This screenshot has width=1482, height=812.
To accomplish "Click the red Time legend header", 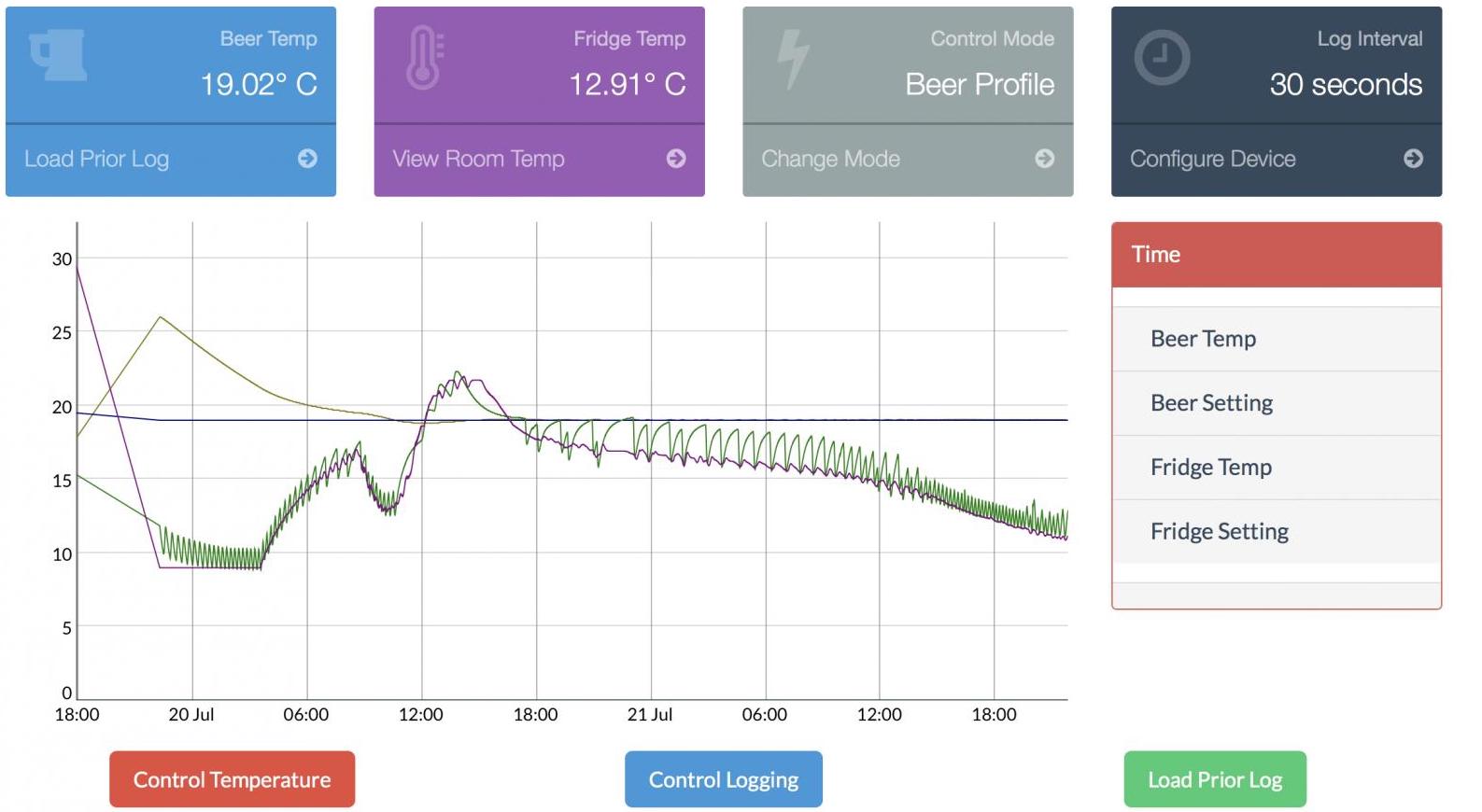I will [1277, 255].
